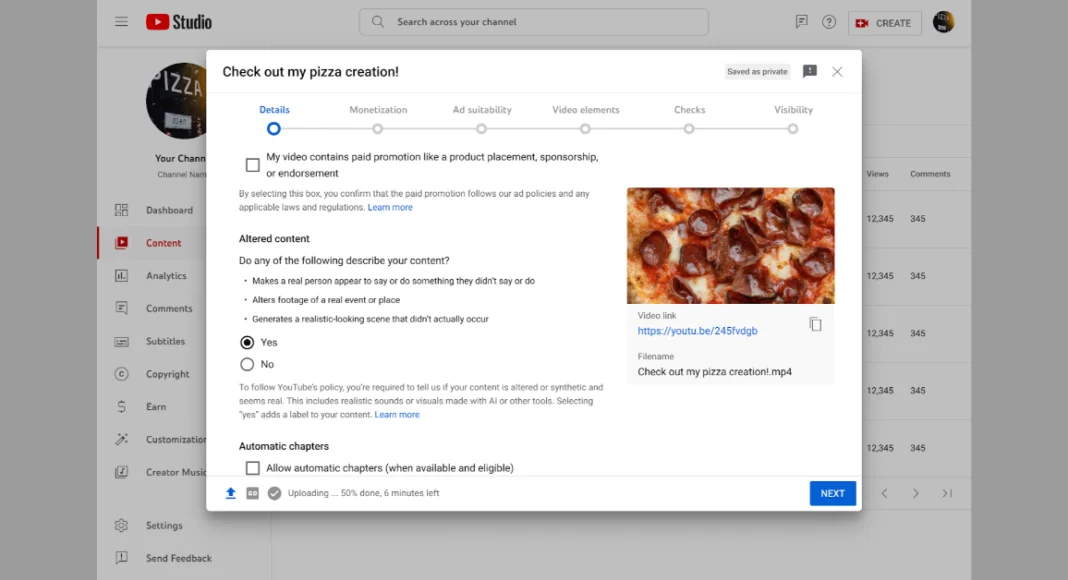
Task: Open Analytics in the sidebar
Action: pos(166,276)
